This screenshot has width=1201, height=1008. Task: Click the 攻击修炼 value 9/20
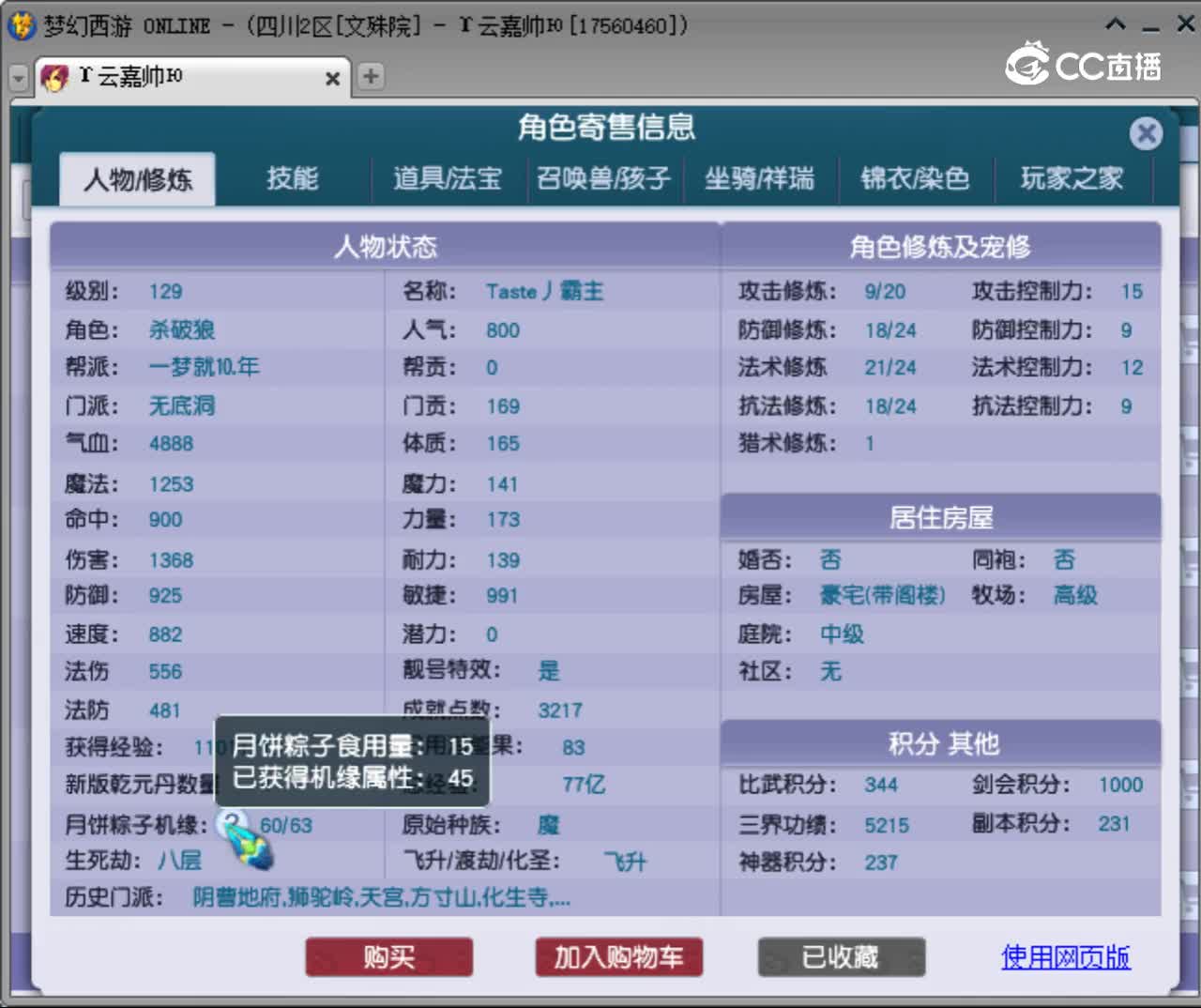pyautogui.click(x=885, y=292)
